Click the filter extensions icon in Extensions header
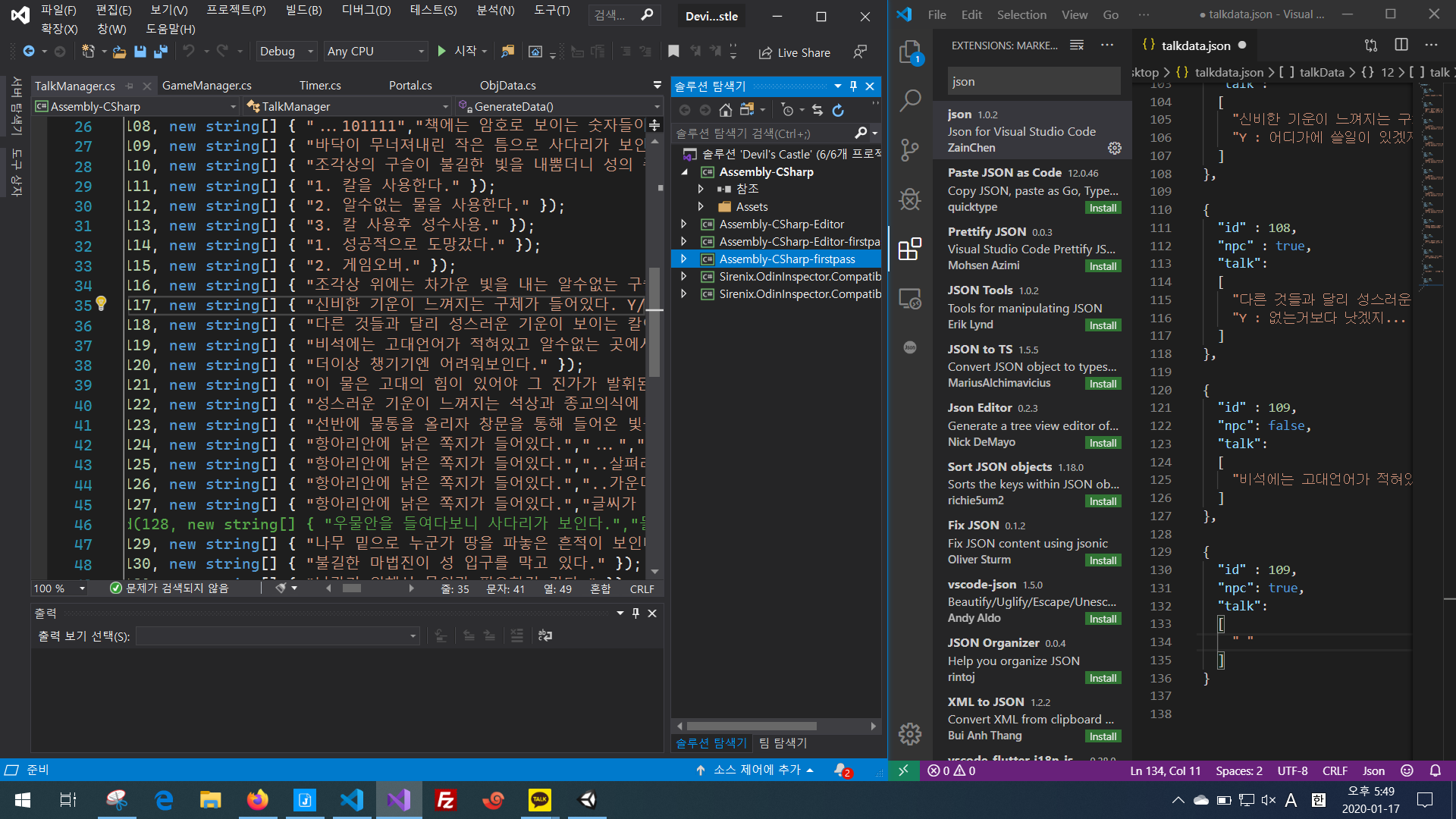This screenshot has width=1456, height=819. 1077,45
